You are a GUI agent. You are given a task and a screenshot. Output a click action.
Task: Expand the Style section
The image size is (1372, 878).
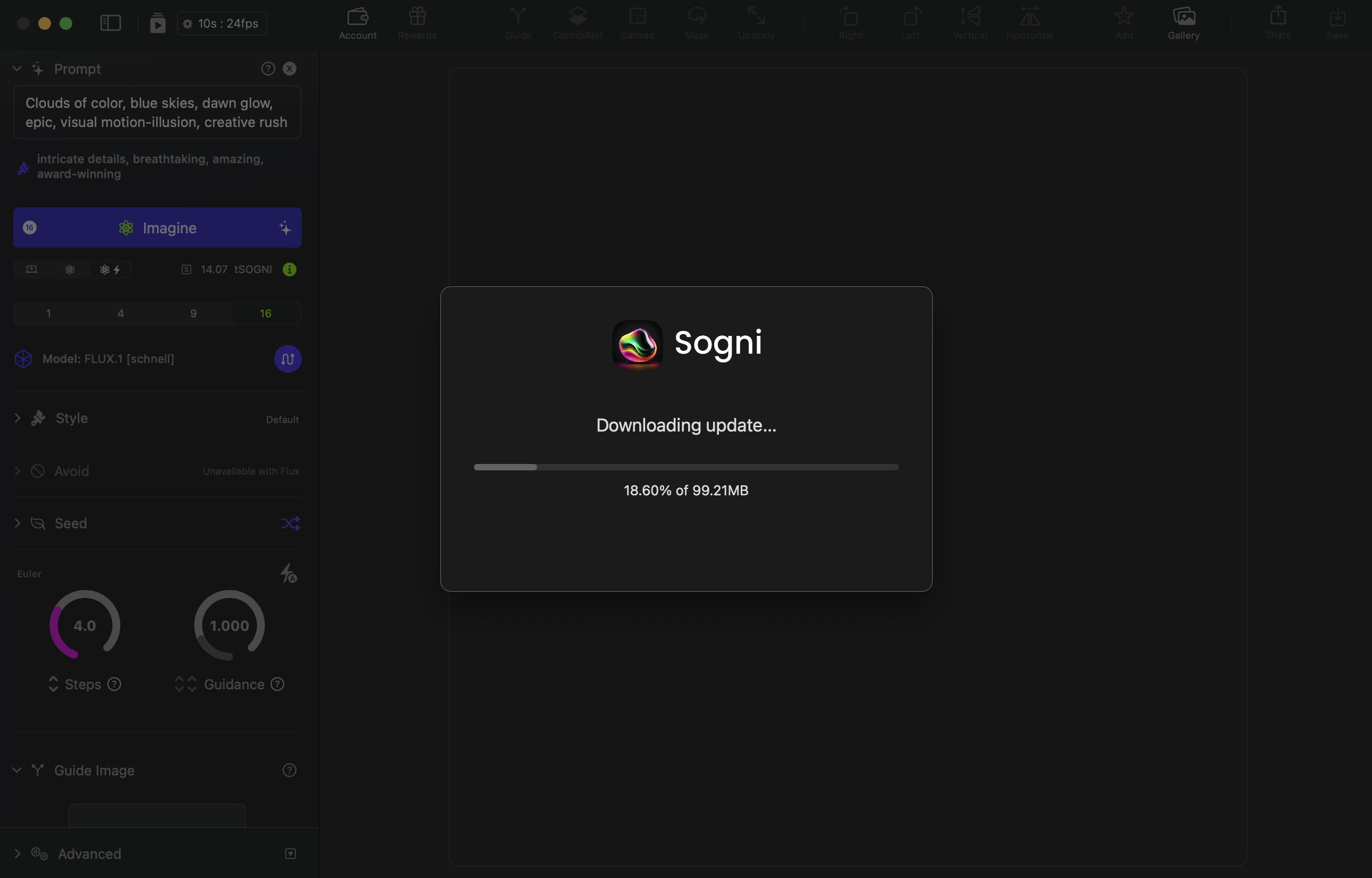(x=17, y=418)
